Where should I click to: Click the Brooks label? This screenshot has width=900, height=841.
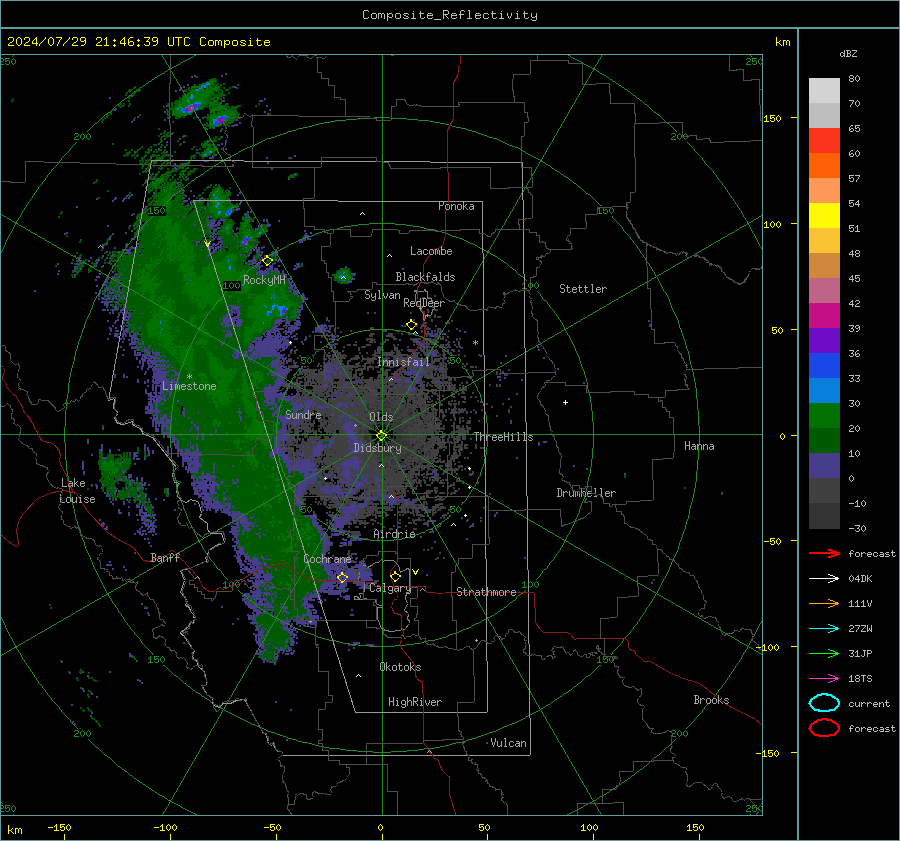(x=711, y=700)
